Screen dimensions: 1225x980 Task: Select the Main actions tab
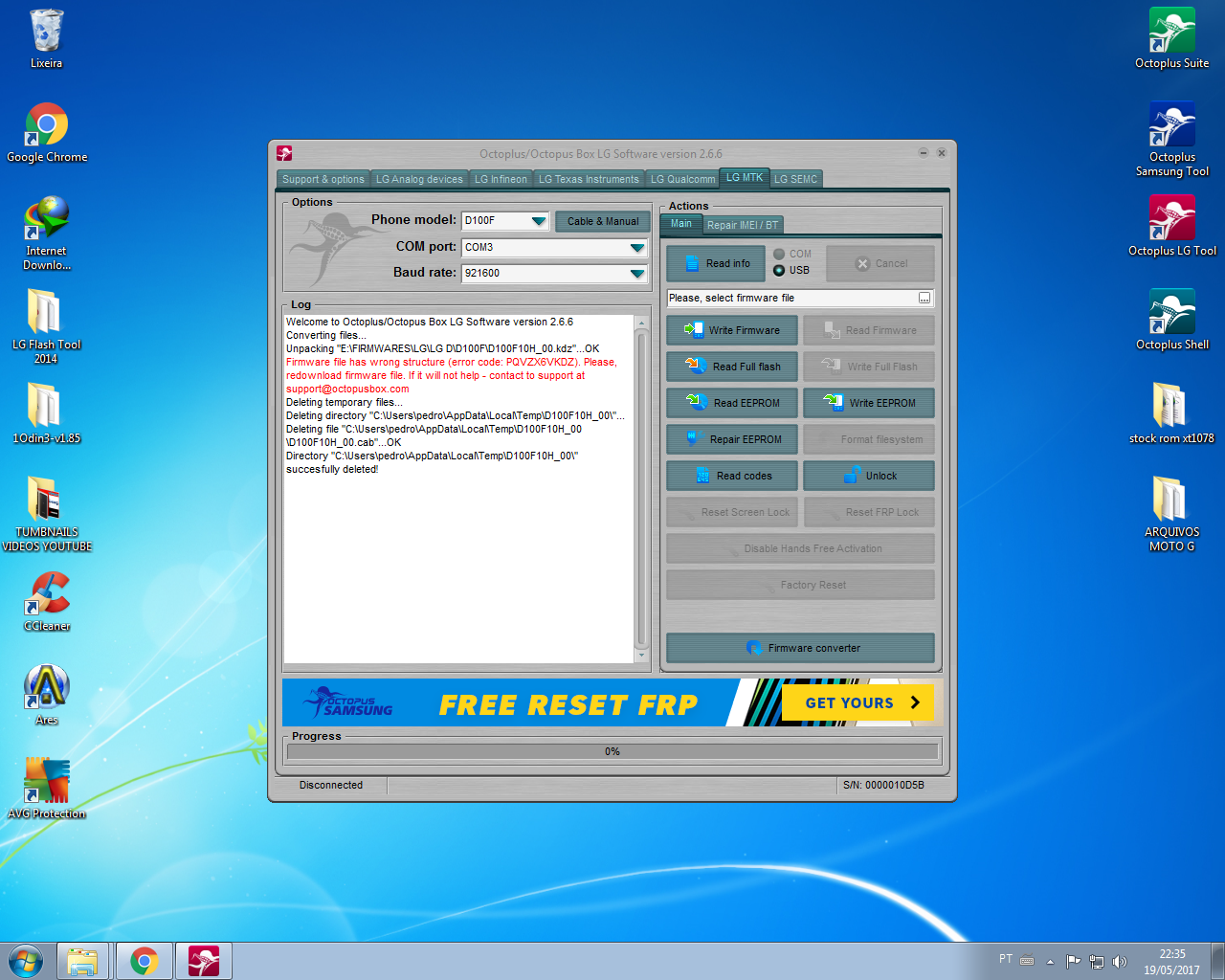[681, 224]
